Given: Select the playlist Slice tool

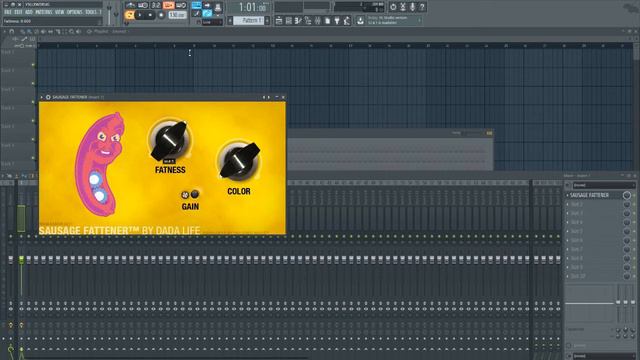Looking at the screenshot, I should pyautogui.click(x=58, y=31).
